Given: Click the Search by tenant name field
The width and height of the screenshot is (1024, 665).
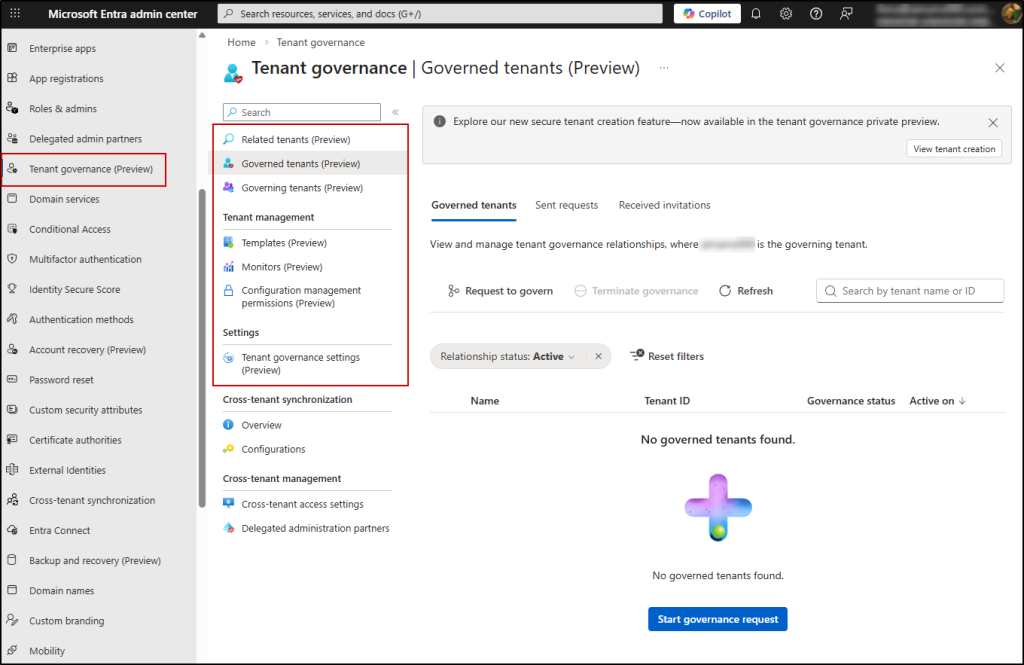Looking at the screenshot, I should tap(910, 291).
